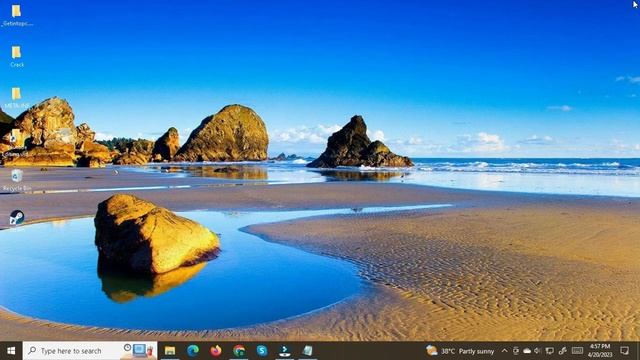
Task: Open the touch keyboard icon
Action: click(x=577, y=351)
